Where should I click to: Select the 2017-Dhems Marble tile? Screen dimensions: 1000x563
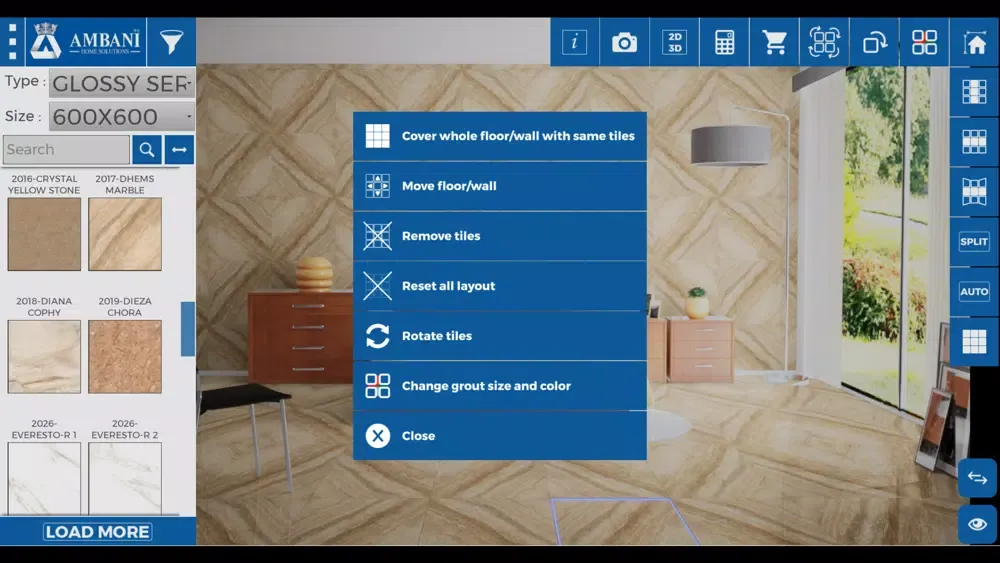125,234
